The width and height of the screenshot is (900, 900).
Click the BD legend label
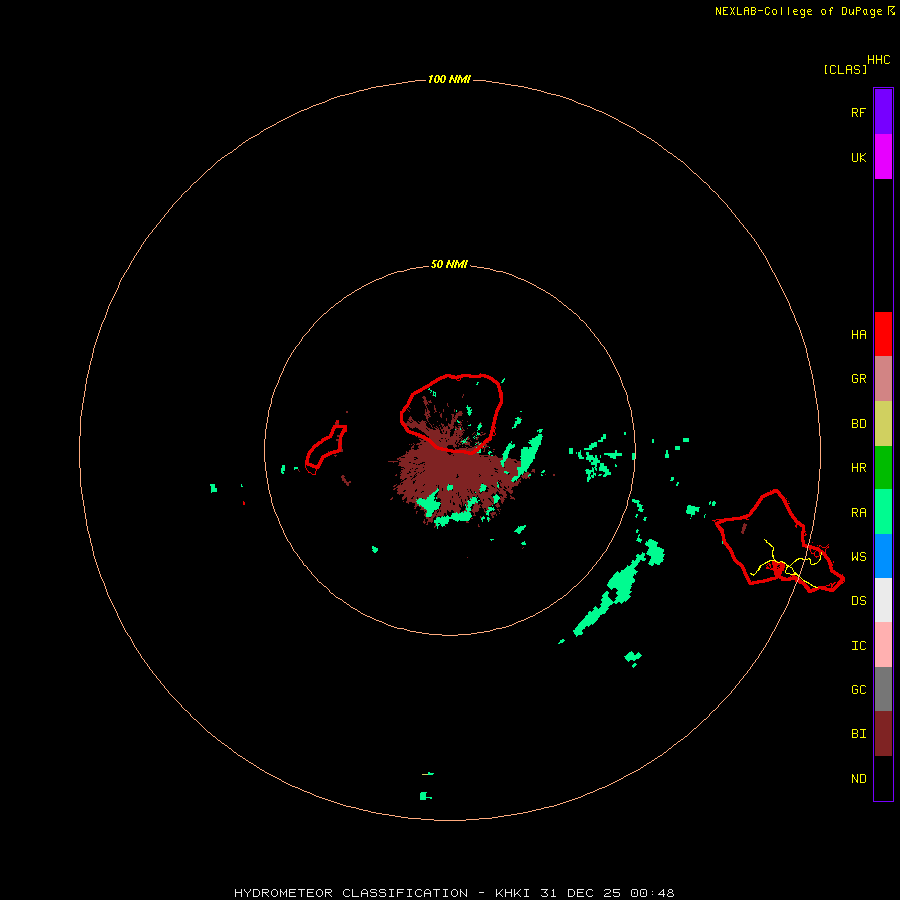859,424
